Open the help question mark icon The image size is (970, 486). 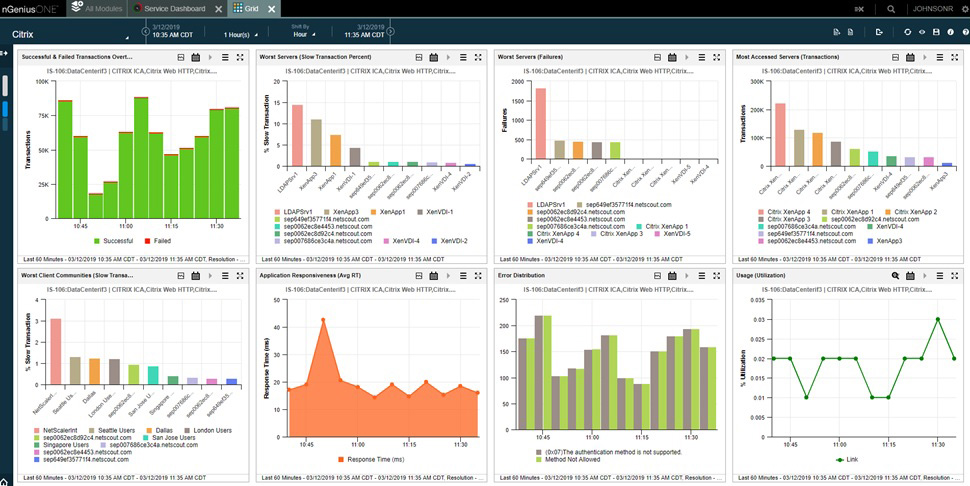point(965,32)
